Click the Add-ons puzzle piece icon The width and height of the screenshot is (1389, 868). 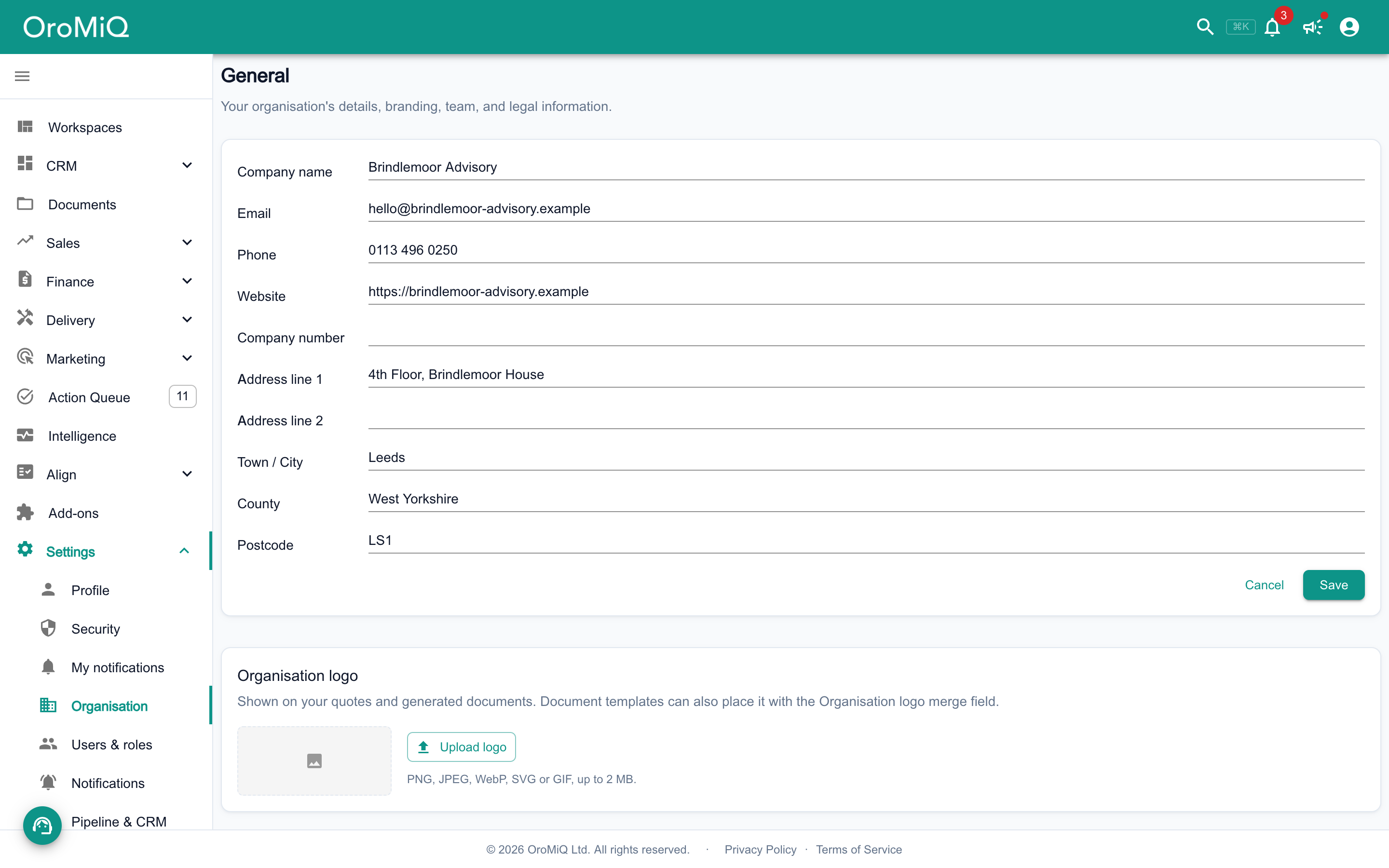pos(25,512)
